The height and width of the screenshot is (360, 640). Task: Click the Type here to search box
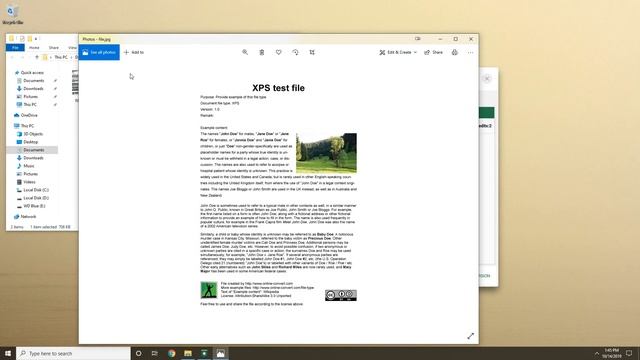[x=73, y=353]
